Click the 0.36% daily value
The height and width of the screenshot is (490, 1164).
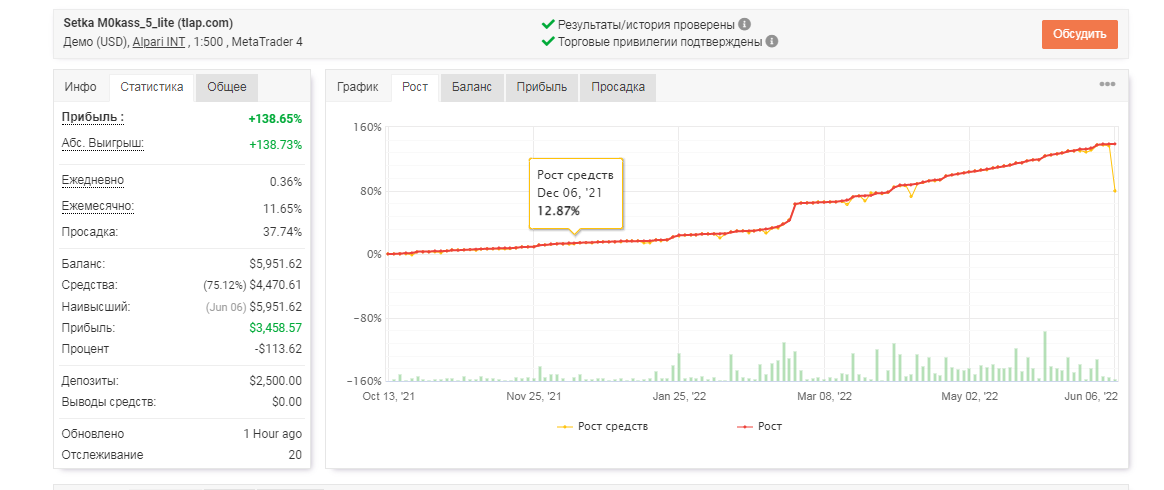click(286, 182)
